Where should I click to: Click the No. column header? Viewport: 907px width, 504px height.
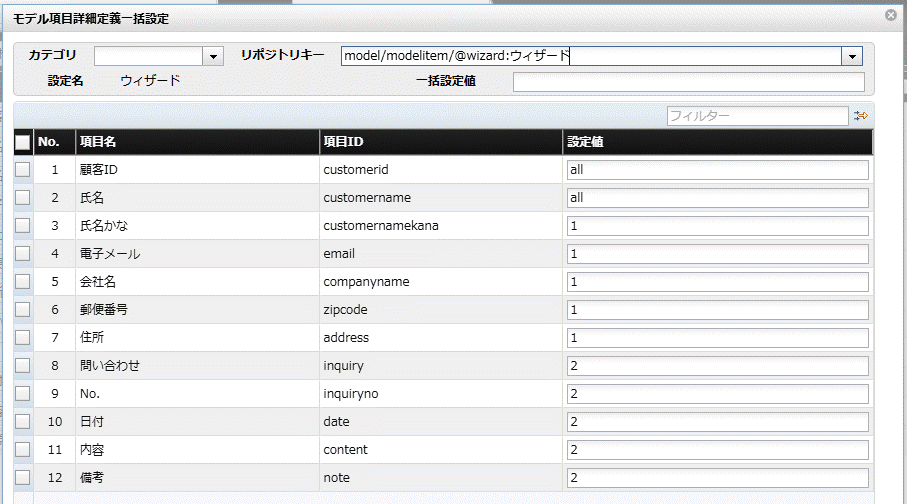point(54,142)
